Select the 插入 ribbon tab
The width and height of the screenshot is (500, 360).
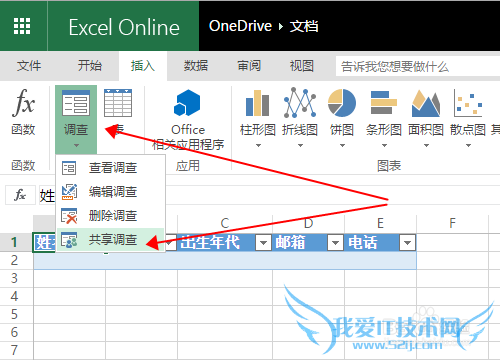click(143, 66)
